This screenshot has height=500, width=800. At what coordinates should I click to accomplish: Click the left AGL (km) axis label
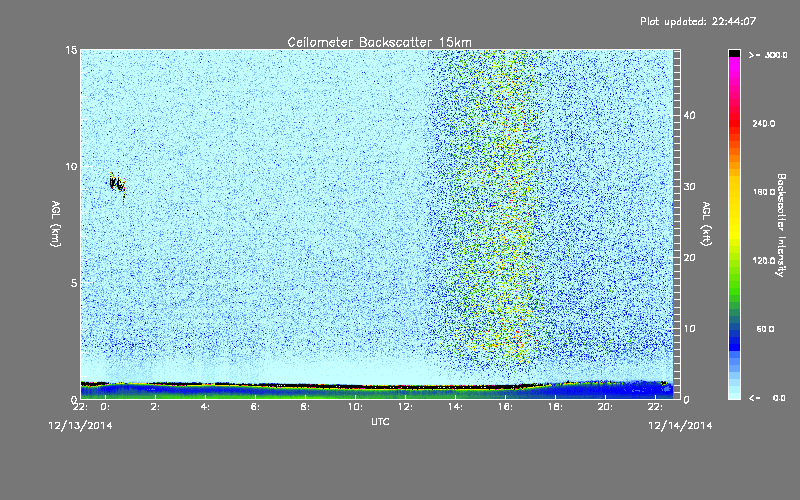pos(56,224)
